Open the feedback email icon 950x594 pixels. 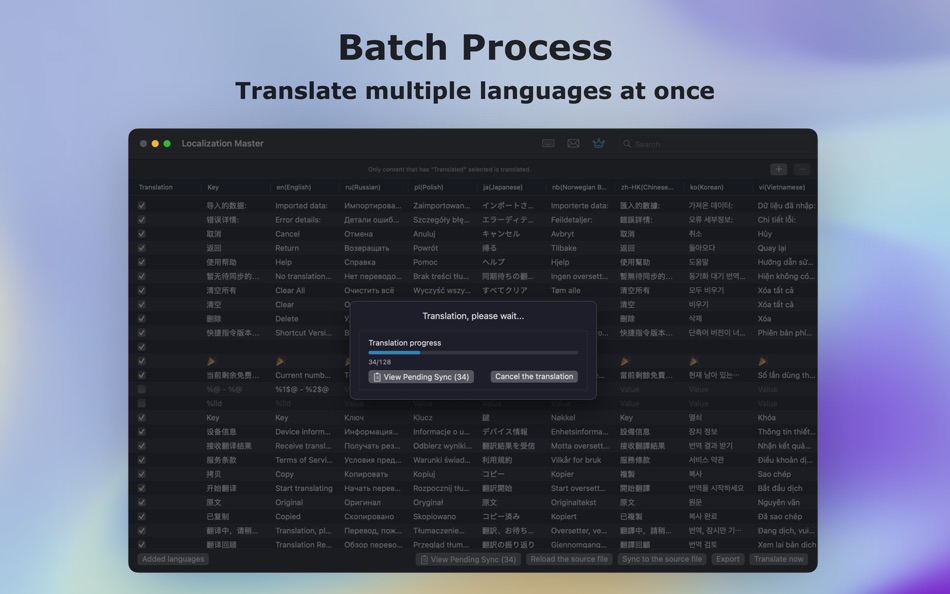tap(573, 143)
